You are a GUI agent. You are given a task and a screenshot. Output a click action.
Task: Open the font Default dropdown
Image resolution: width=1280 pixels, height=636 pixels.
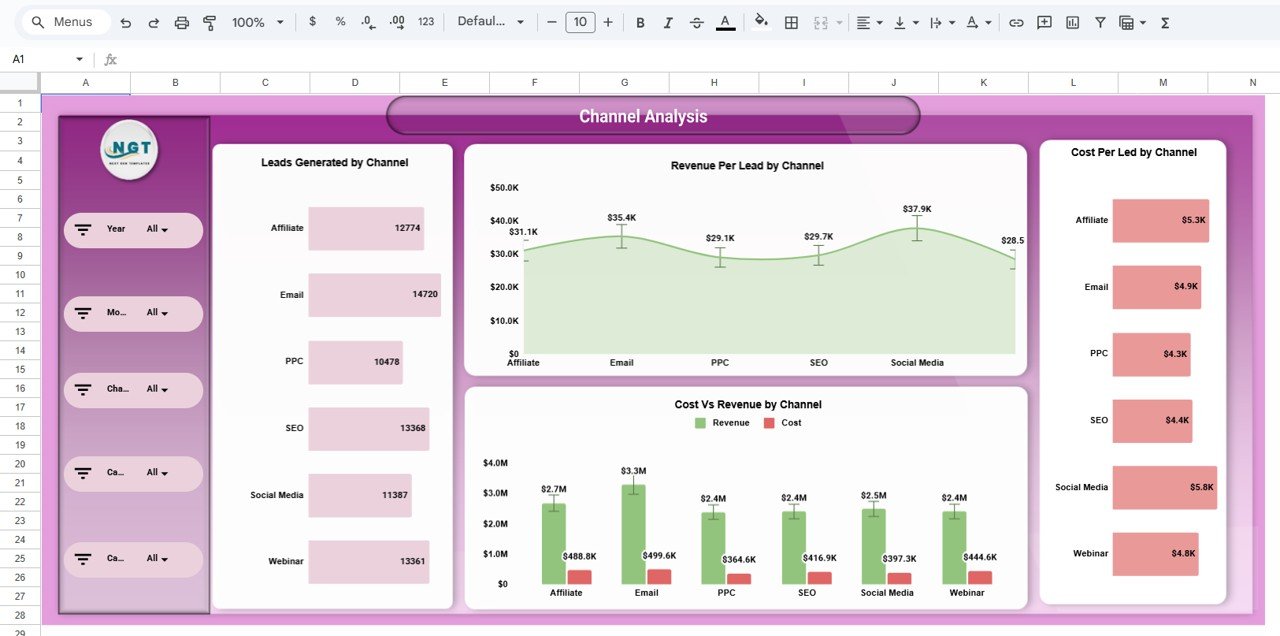pos(491,21)
